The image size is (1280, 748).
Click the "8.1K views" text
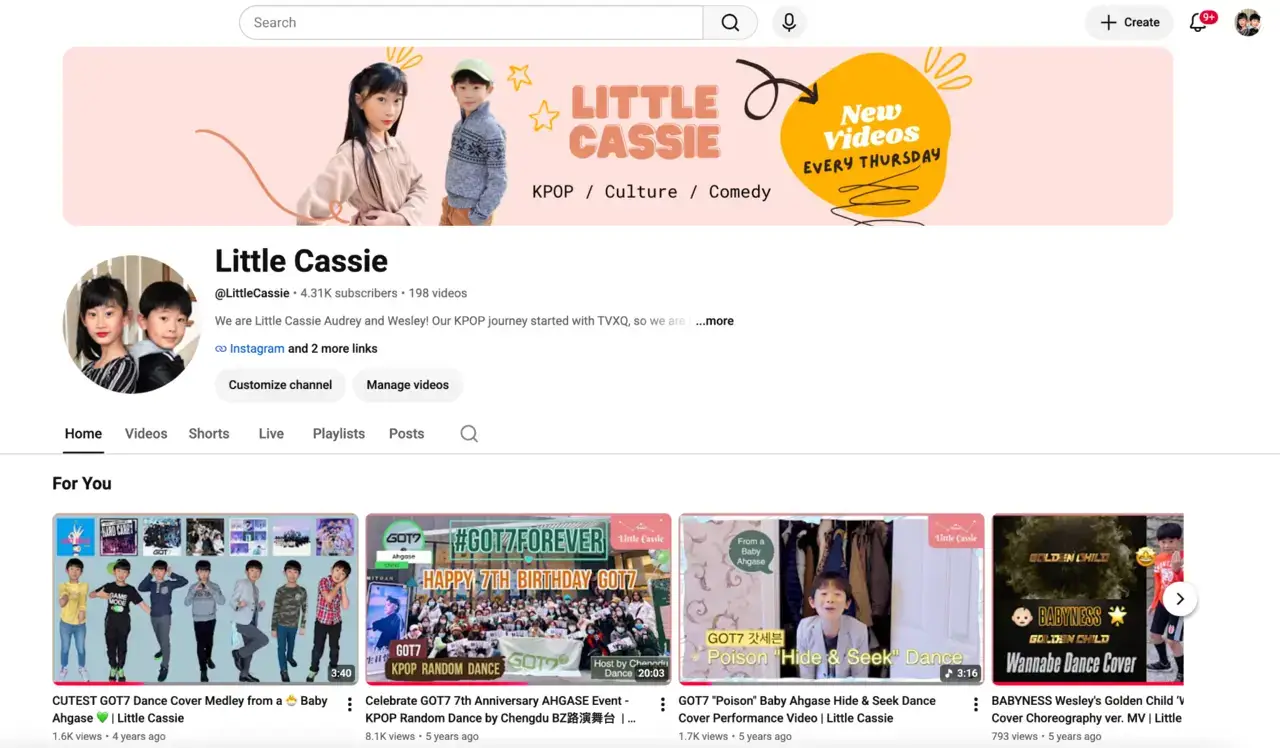[390, 737]
